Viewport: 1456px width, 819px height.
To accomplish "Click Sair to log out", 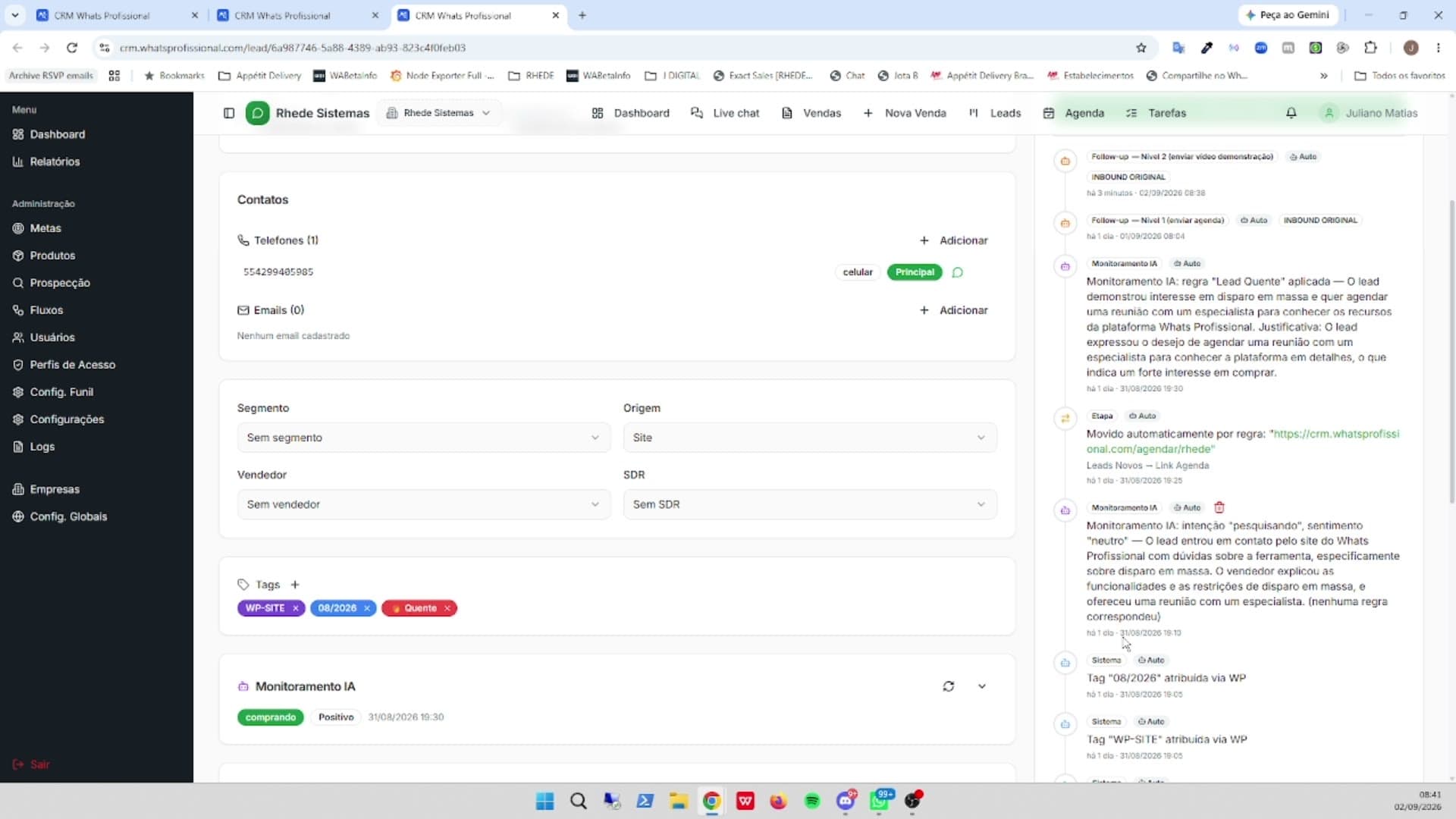I will 32,764.
